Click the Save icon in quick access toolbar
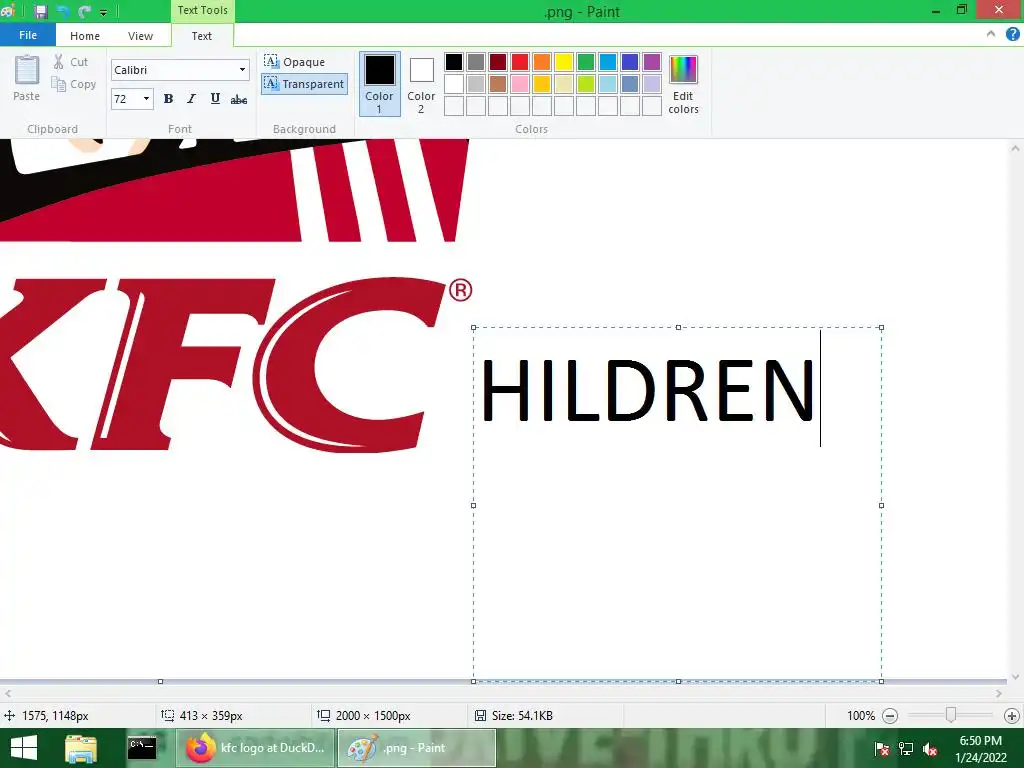Image resolution: width=1024 pixels, height=768 pixels. tap(40, 11)
